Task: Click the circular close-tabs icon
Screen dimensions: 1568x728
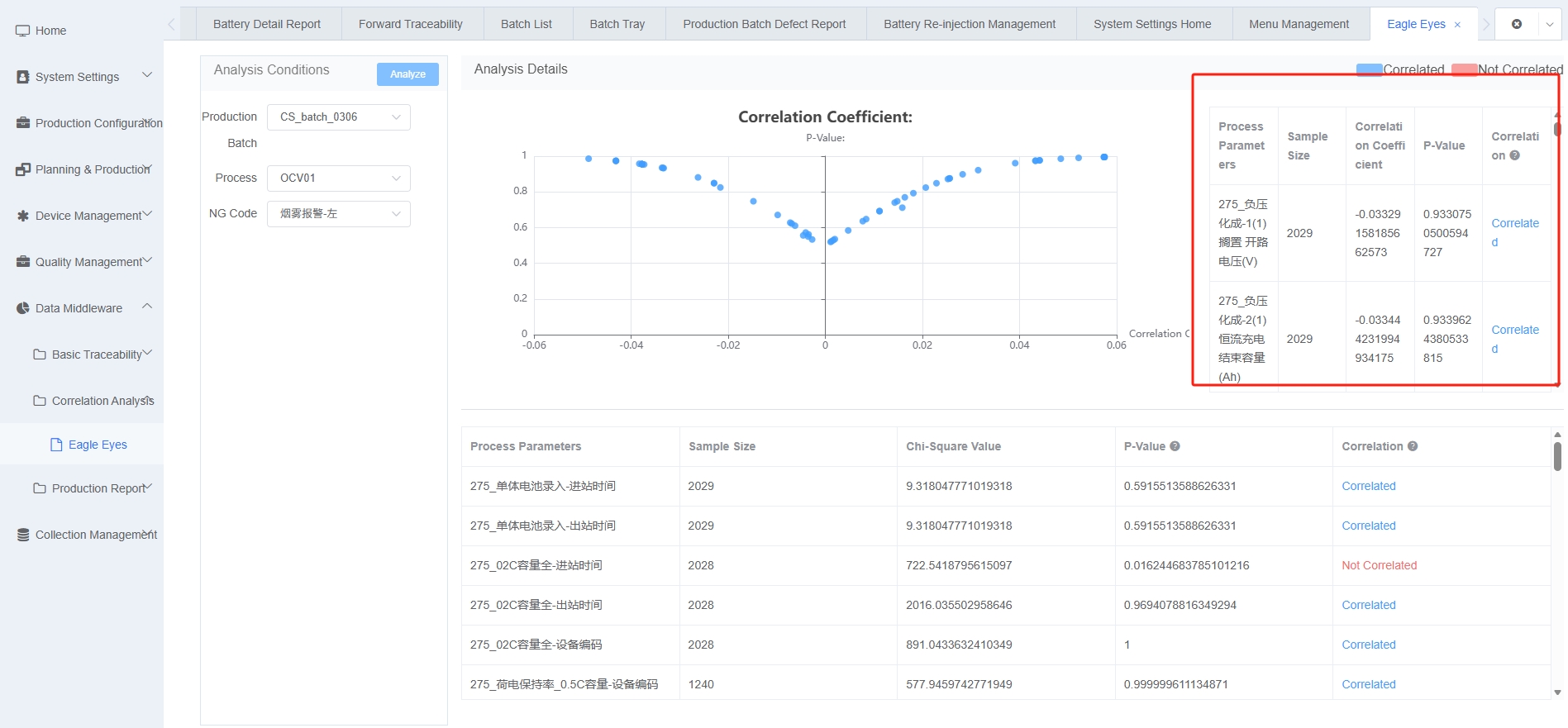Action: [x=1517, y=24]
